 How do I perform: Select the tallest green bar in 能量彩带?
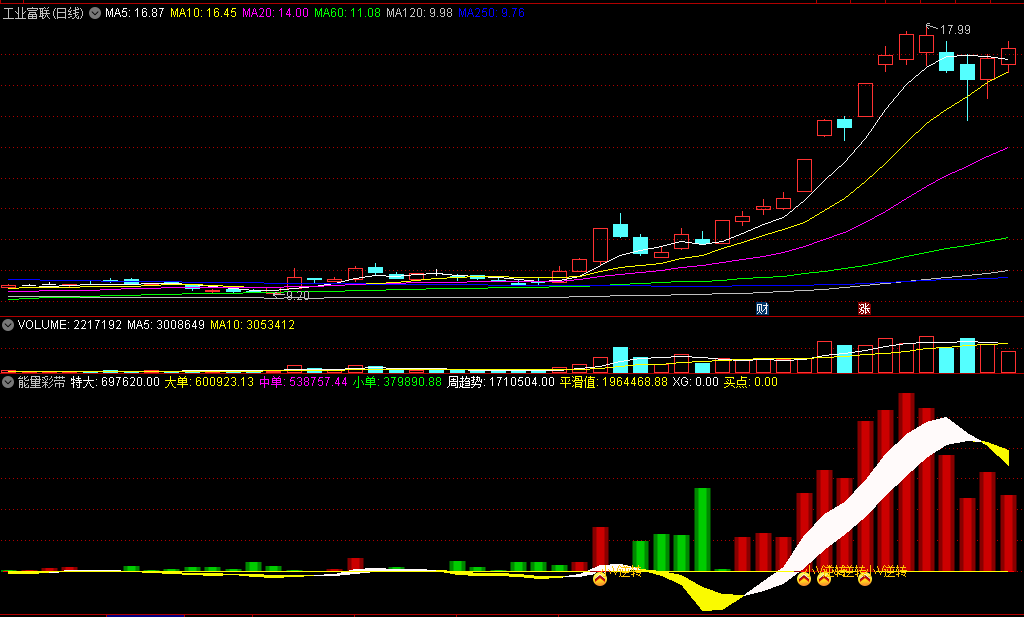point(702,530)
